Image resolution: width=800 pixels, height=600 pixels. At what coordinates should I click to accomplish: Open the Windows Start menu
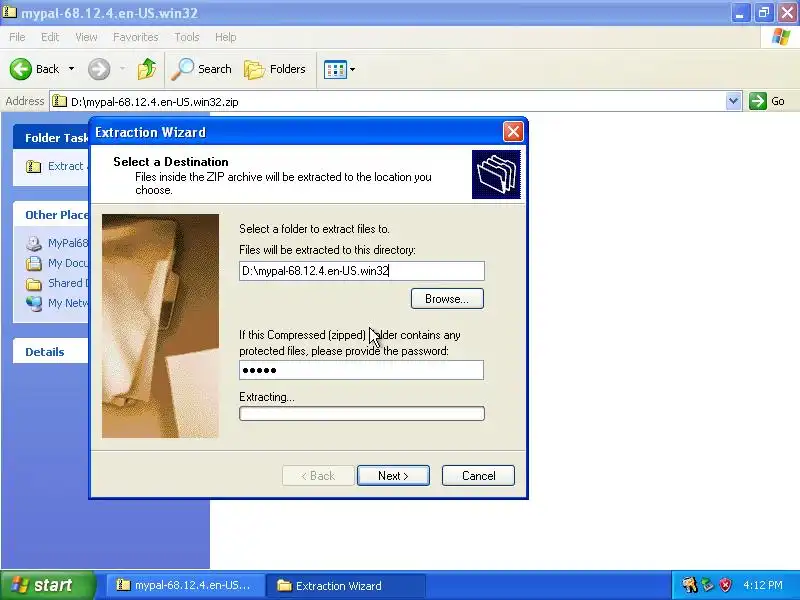tap(47, 585)
